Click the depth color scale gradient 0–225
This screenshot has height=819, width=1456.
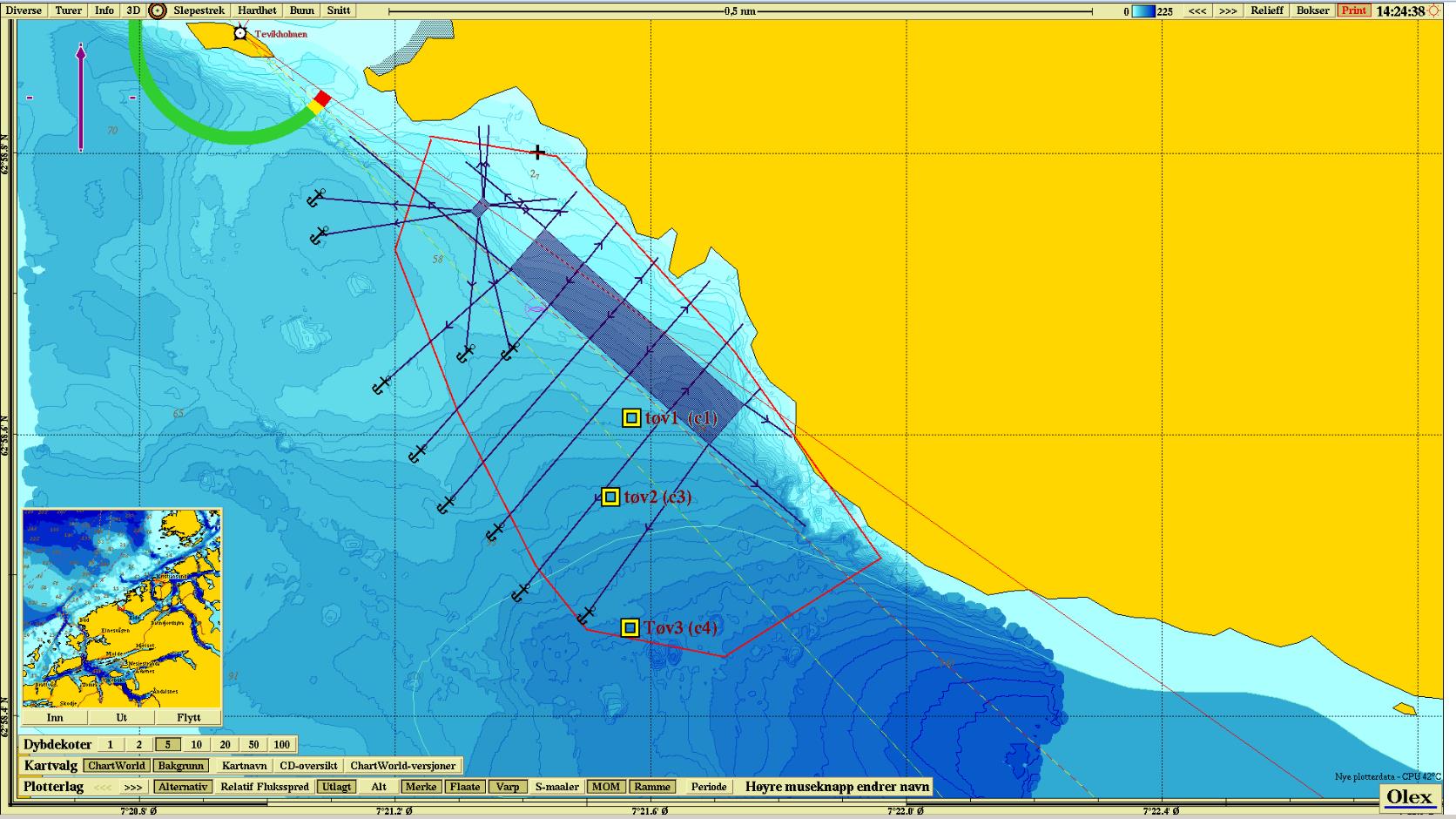(1143, 11)
